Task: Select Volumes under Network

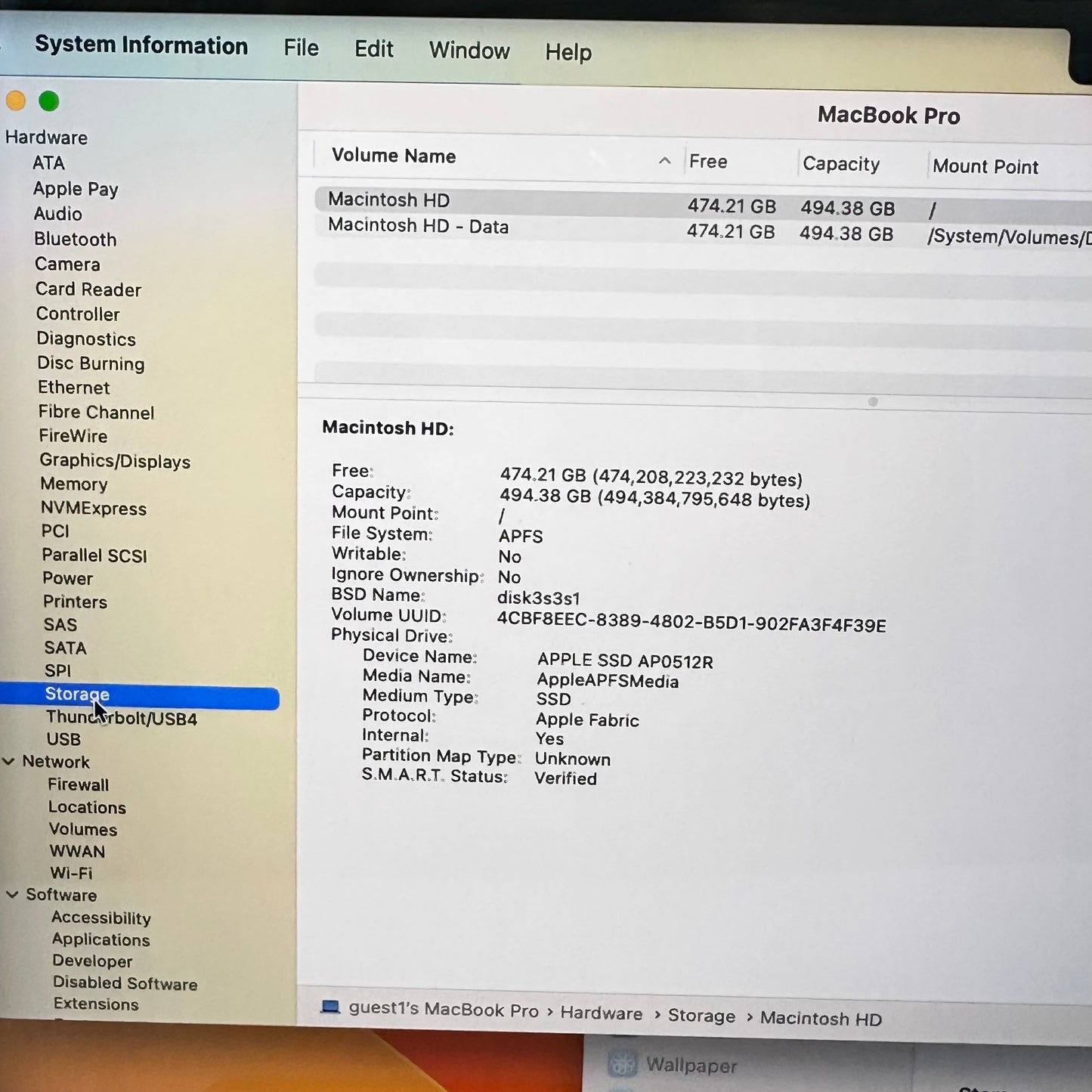Action: [x=83, y=830]
